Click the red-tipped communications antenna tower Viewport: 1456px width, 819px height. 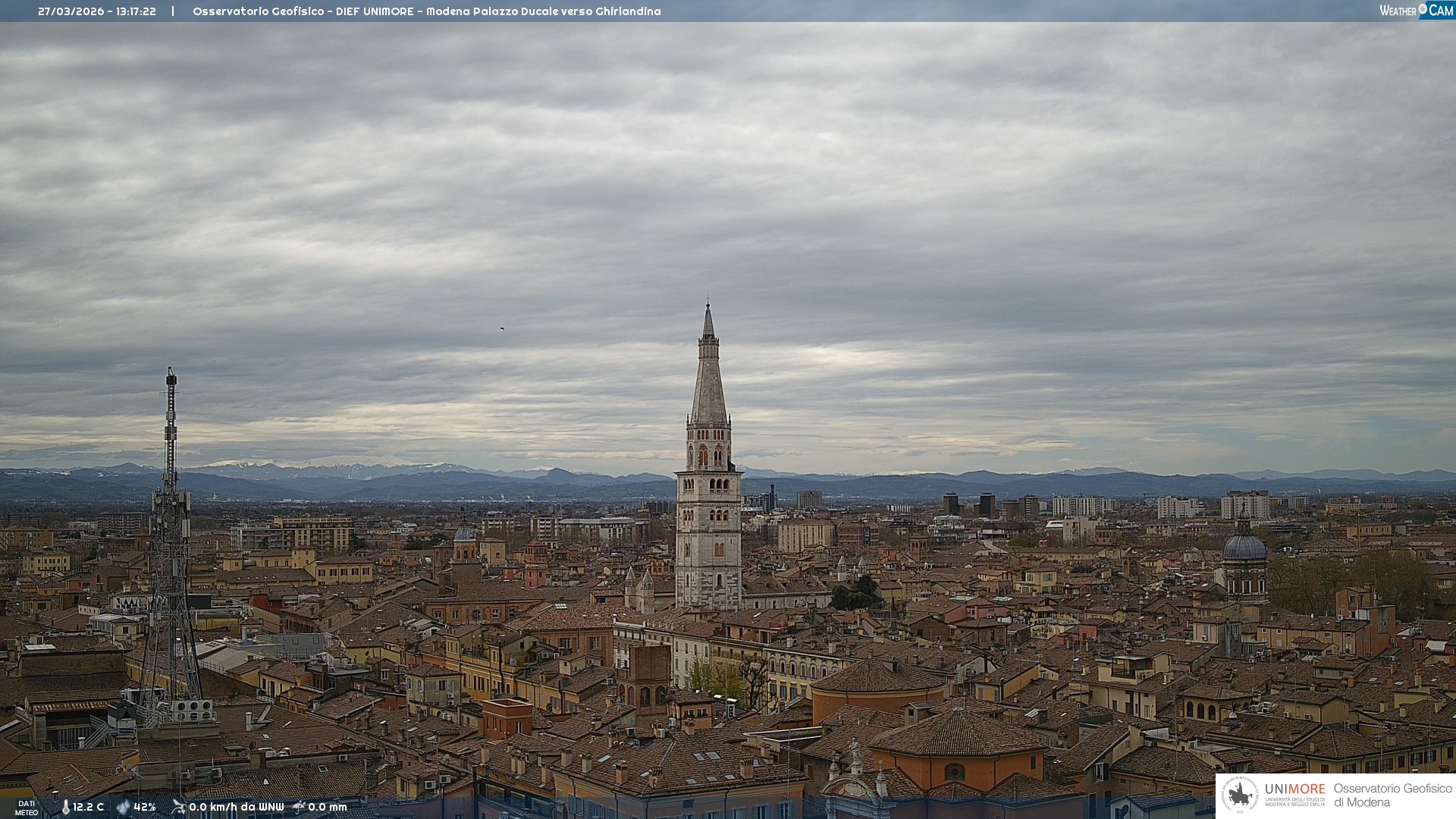click(171, 425)
